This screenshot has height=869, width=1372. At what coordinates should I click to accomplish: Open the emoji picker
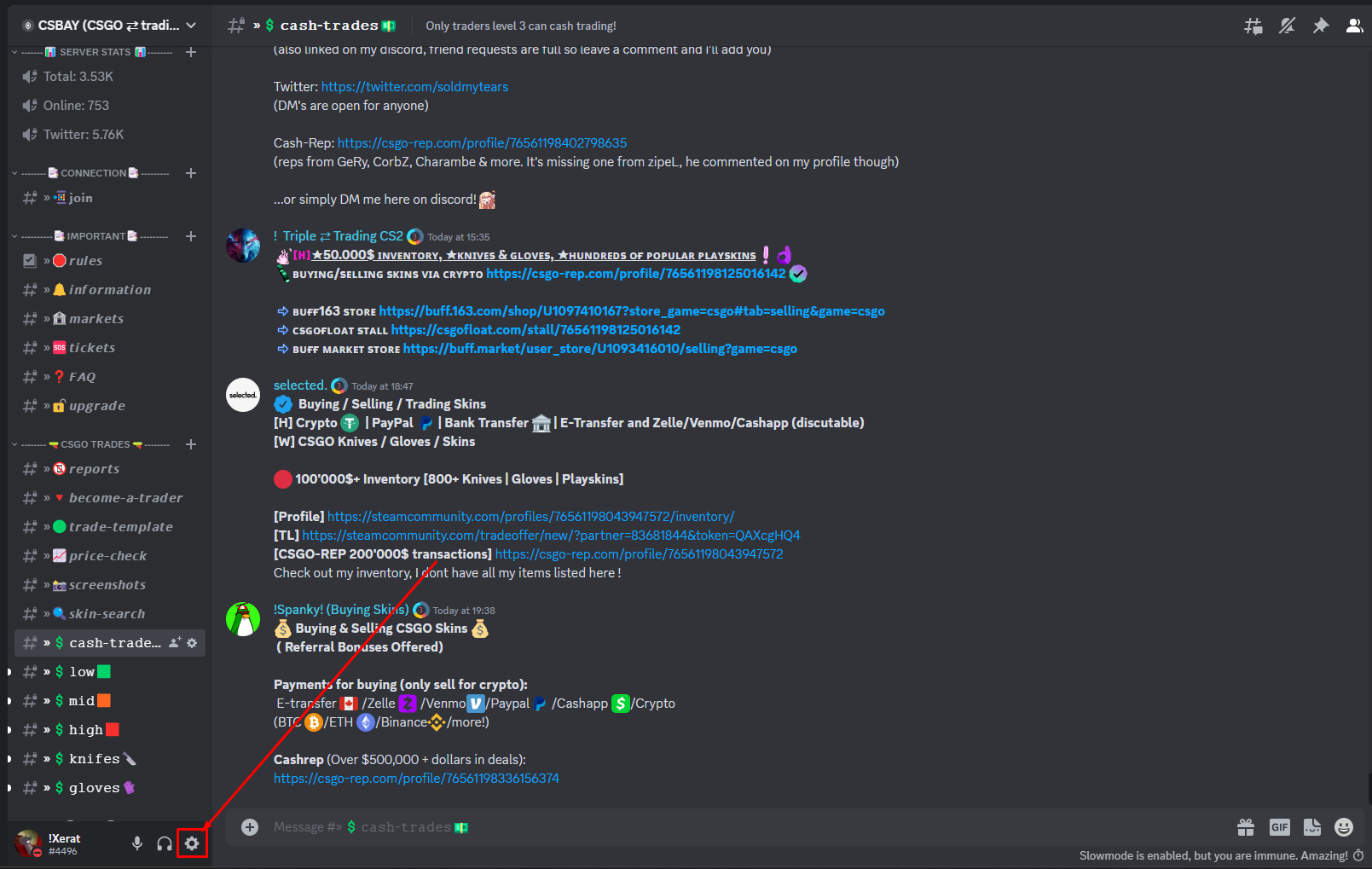click(x=1344, y=827)
